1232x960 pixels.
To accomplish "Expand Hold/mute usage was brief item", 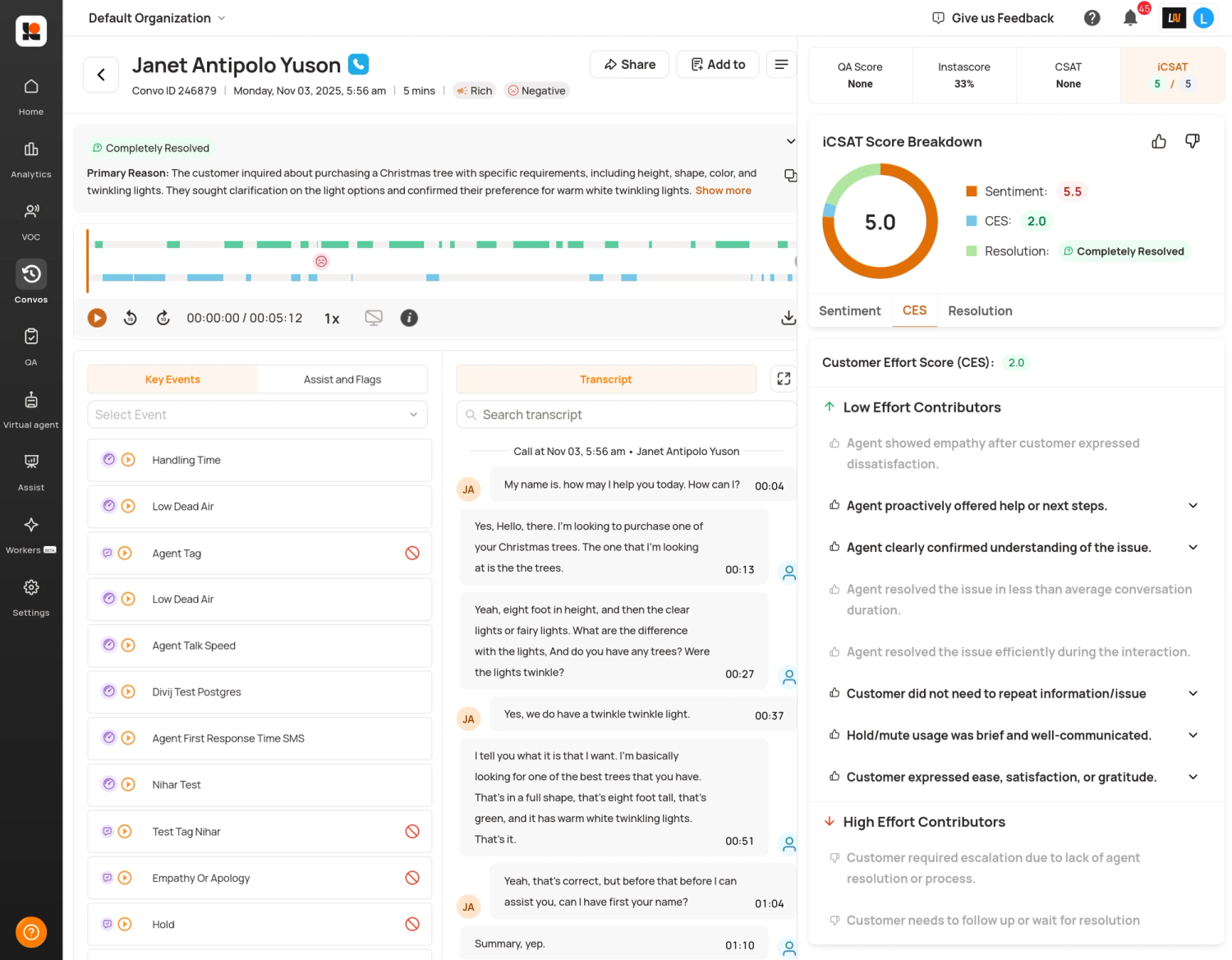I will [1193, 736].
